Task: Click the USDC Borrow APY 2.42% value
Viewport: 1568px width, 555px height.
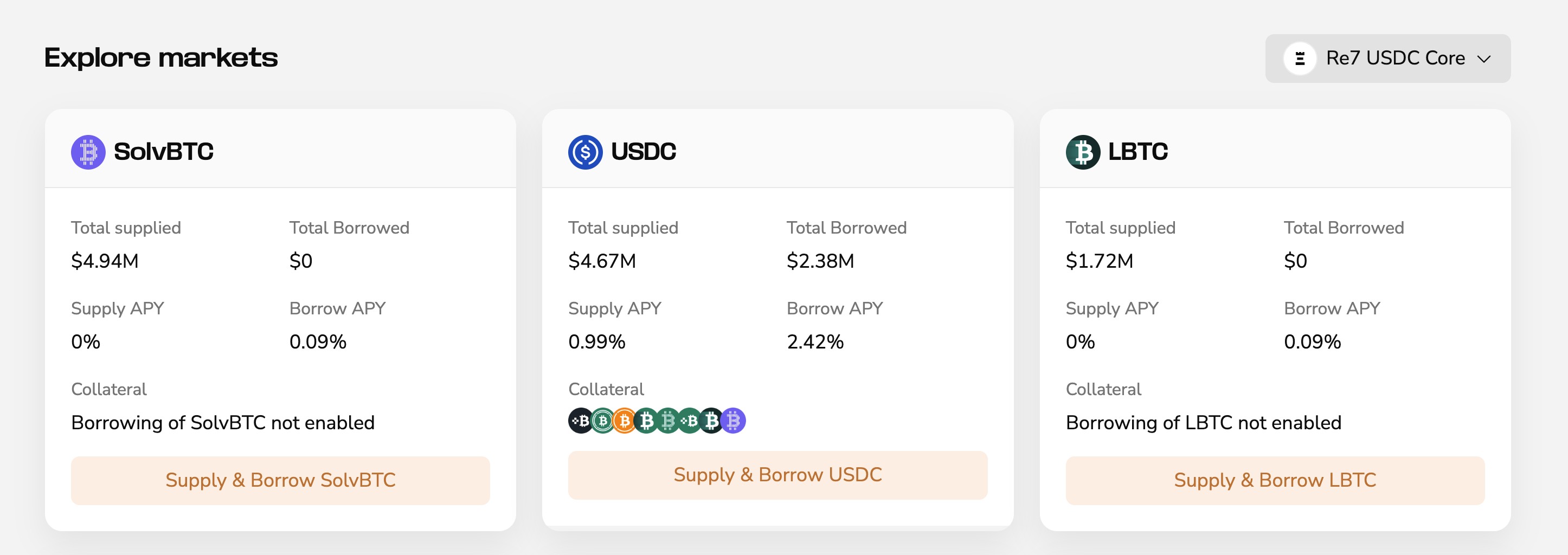Action: coord(815,342)
